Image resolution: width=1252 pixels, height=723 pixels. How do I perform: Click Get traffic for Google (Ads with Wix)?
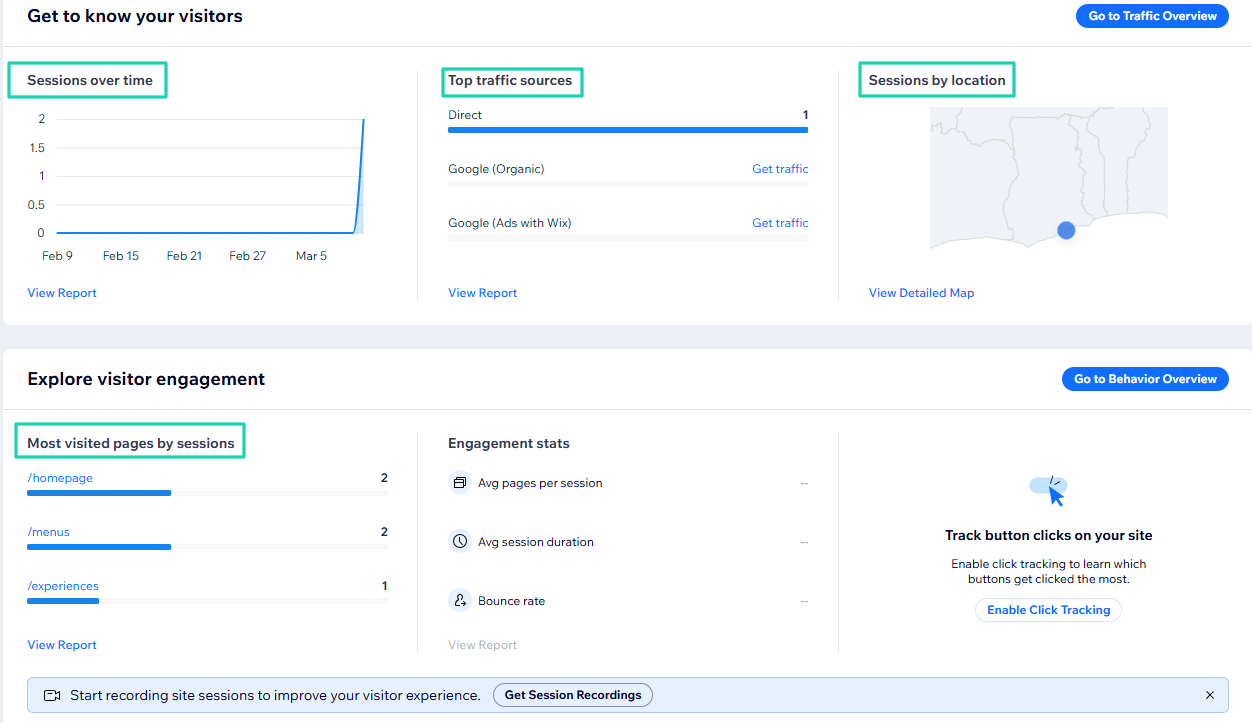(x=780, y=223)
